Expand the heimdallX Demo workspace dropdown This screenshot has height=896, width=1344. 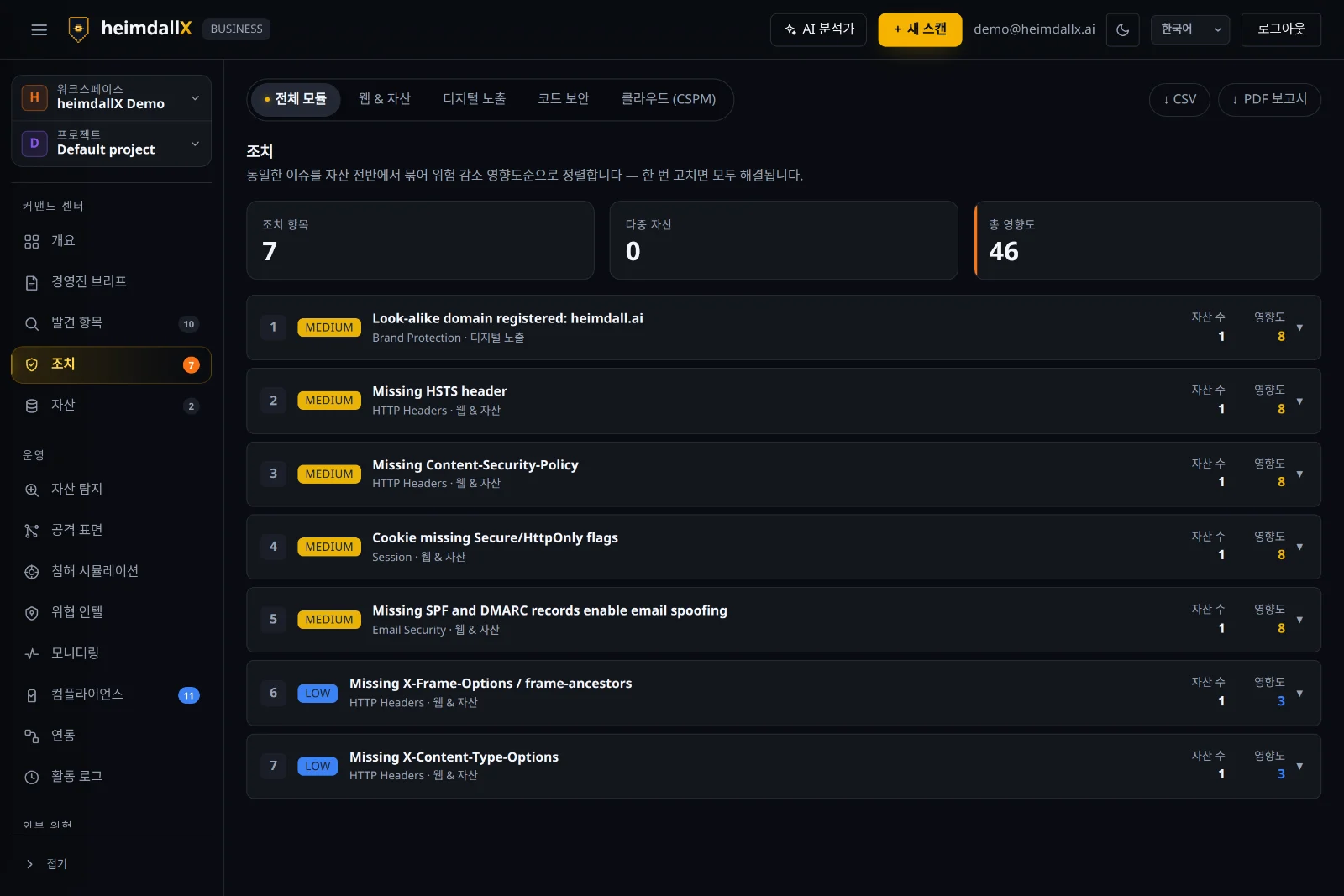pos(111,97)
